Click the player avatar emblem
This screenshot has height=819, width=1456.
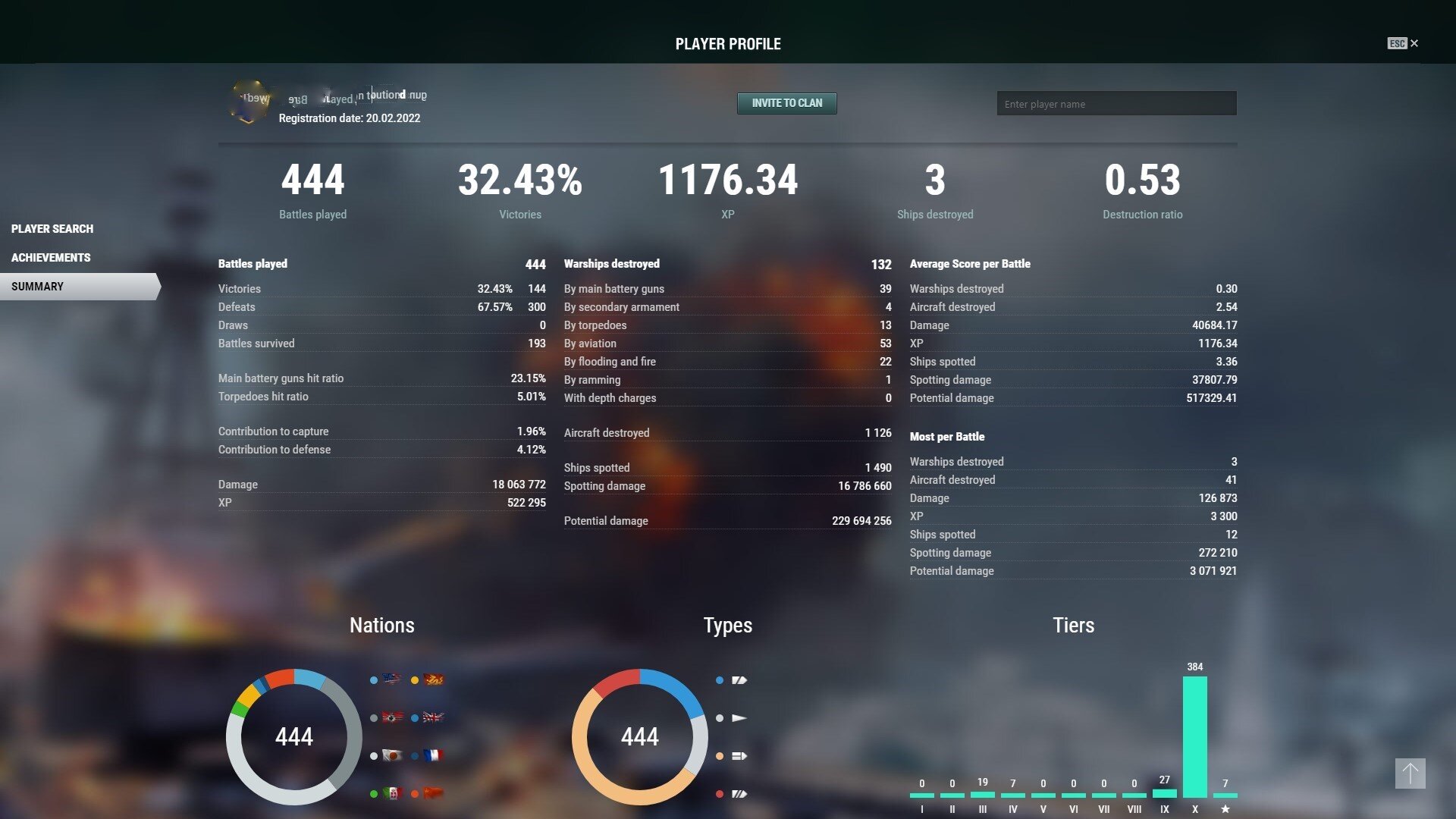[x=249, y=102]
